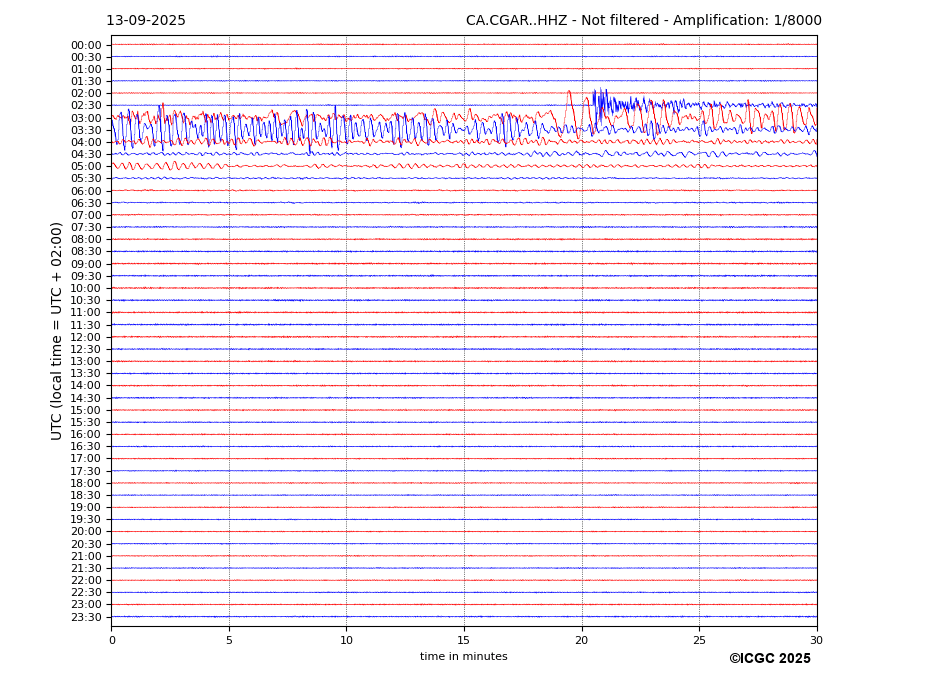Click the 03:00 time row label
This screenshot has width=927, height=696.
tap(86, 118)
